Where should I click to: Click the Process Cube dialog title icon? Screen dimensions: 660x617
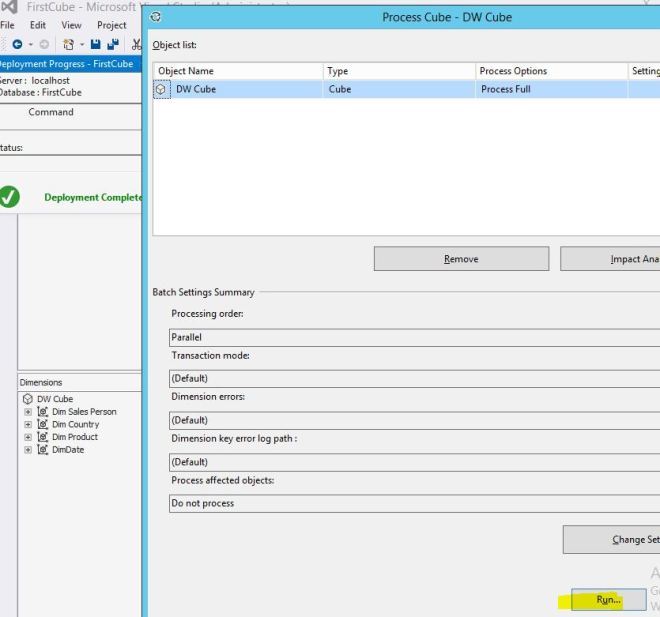(155, 18)
